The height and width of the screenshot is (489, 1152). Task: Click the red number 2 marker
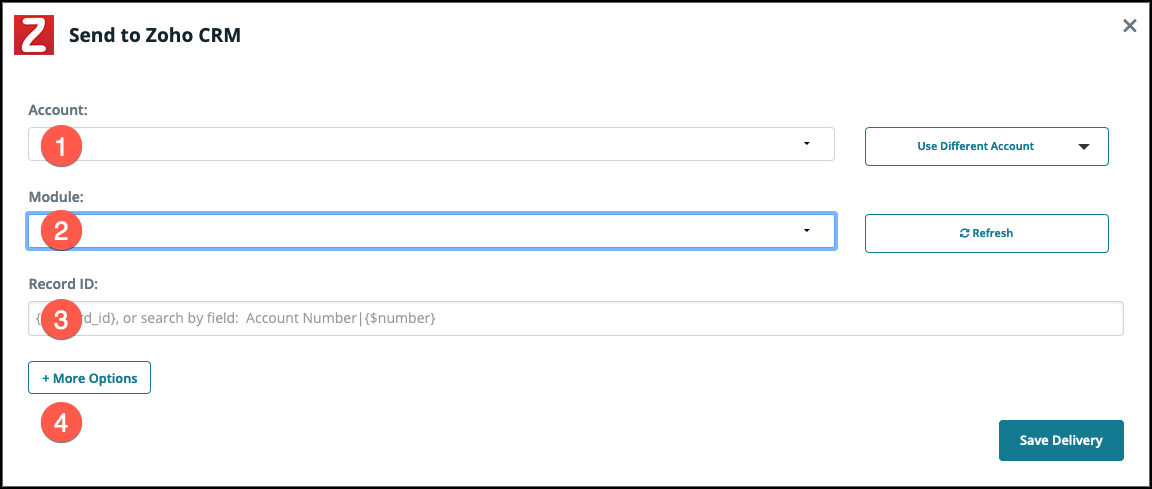(x=61, y=232)
